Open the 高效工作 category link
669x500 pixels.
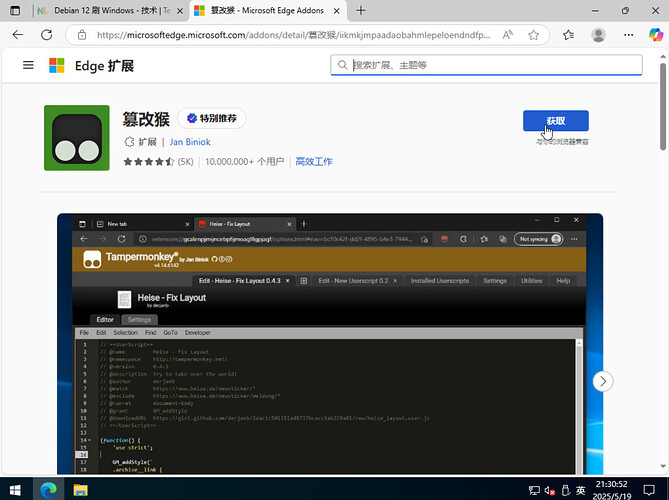(x=314, y=162)
